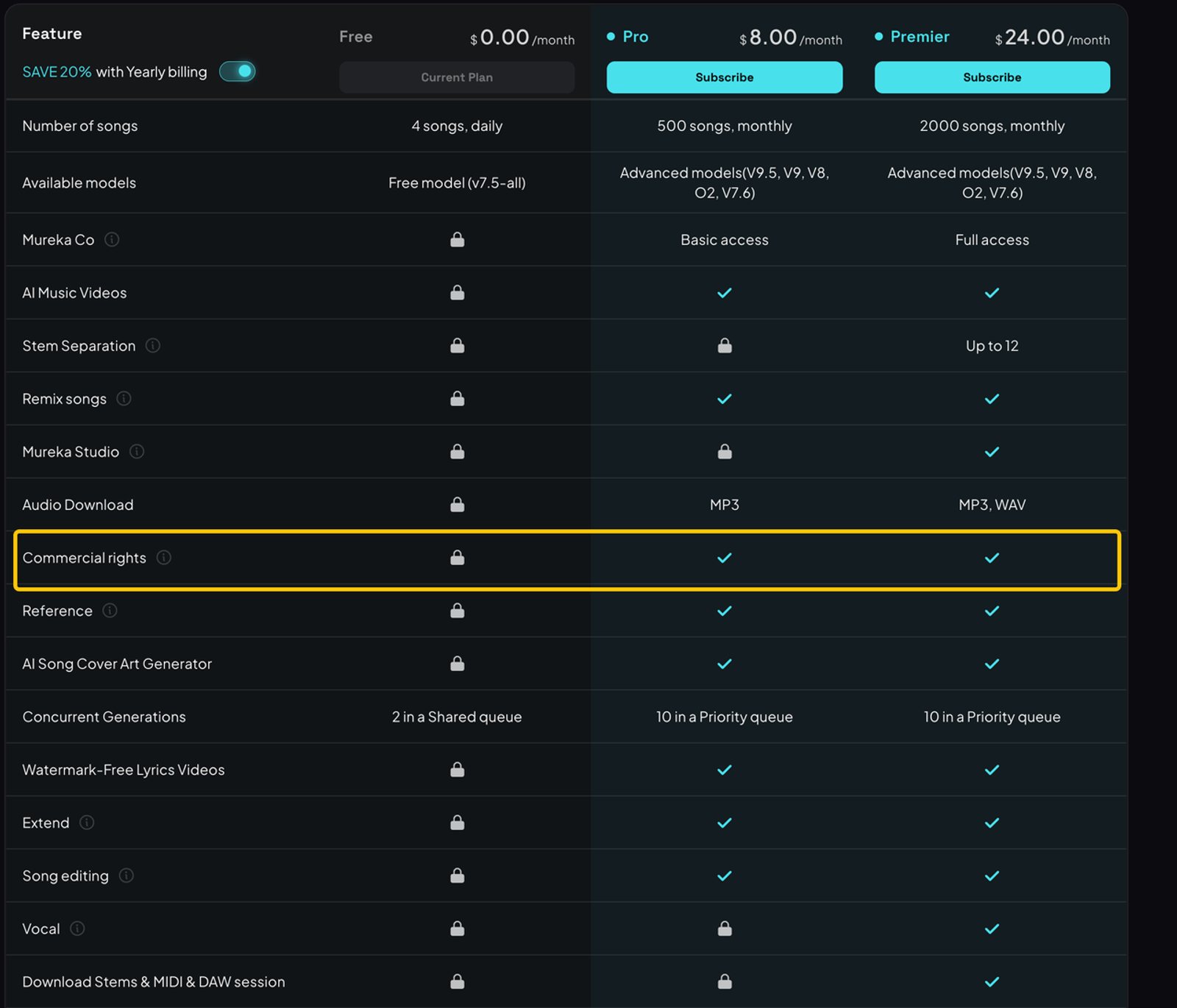The height and width of the screenshot is (1008, 1177).
Task: Click the 'AI Song Cover Art Generator' label
Action: pyautogui.click(x=117, y=664)
